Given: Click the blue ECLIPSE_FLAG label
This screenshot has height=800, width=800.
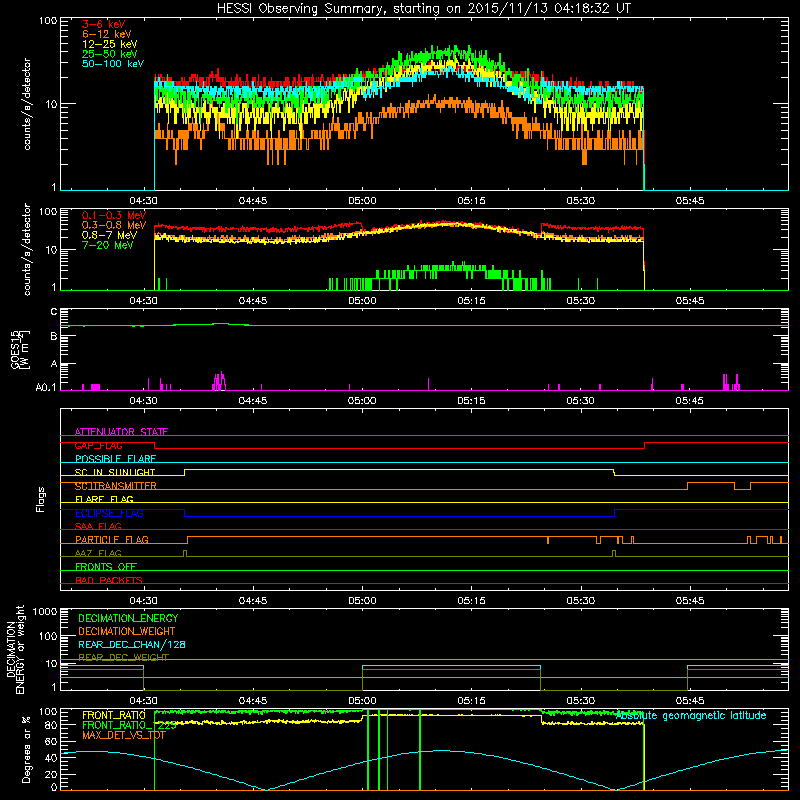Looking at the screenshot, I should (109, 513).
